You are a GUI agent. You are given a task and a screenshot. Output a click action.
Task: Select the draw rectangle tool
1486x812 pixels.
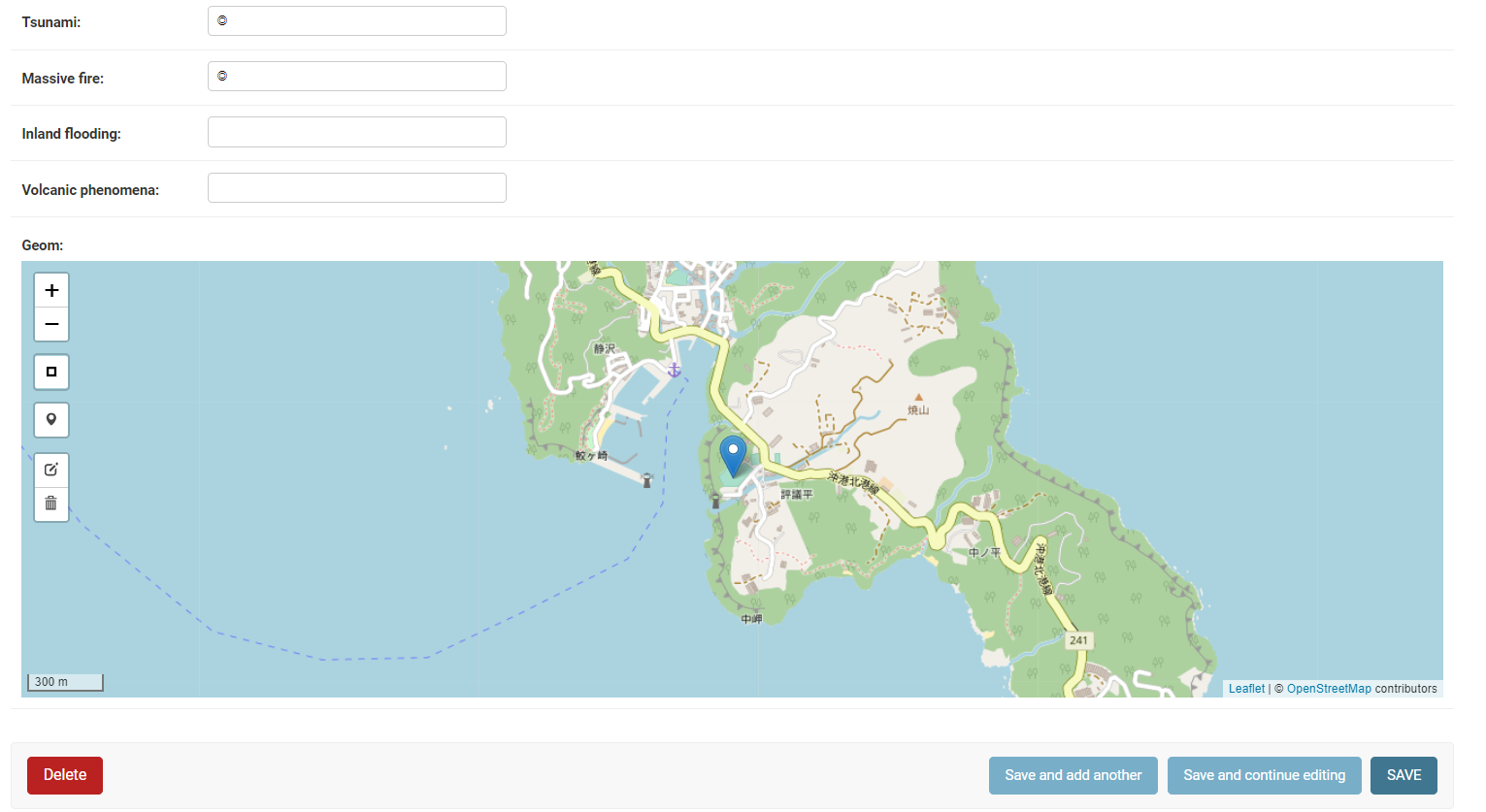51,372
